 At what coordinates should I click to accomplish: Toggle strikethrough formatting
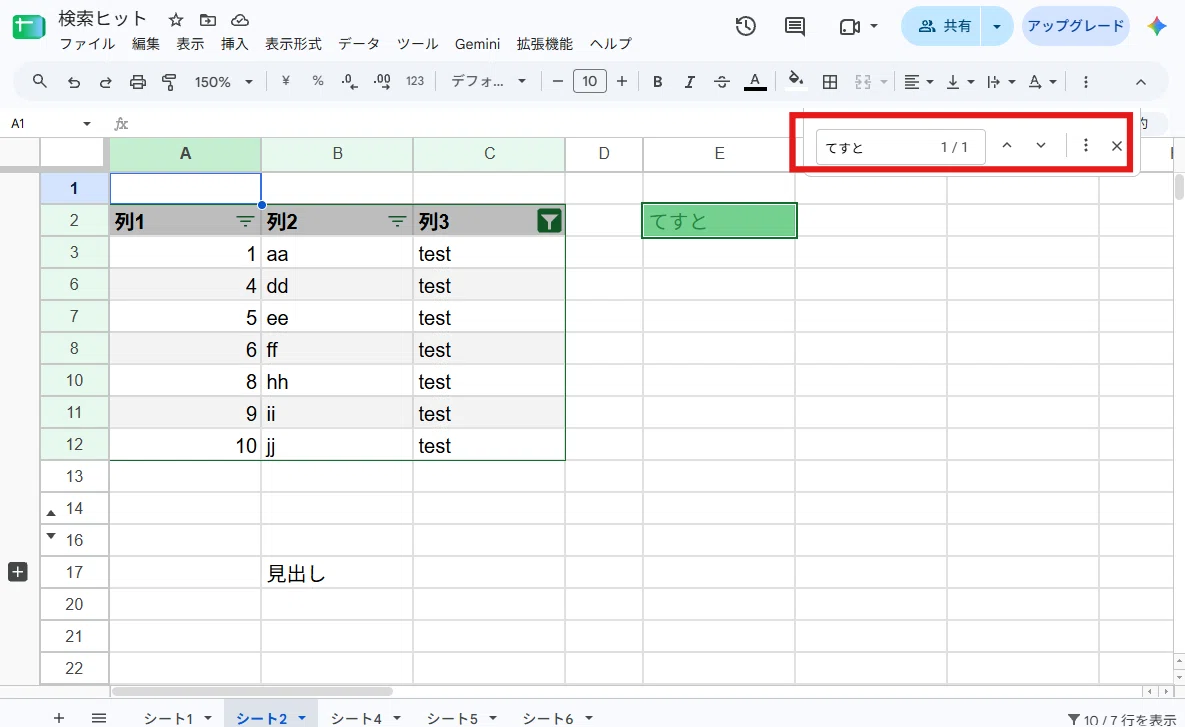click(x=722, y=82)
